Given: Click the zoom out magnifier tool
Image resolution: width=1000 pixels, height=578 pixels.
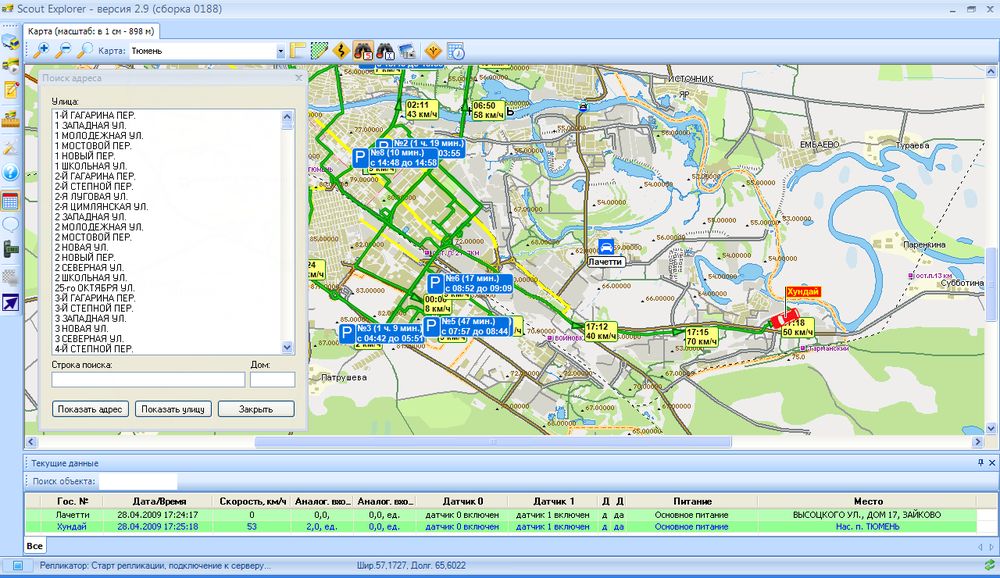Looking at the screenshot, I should 62,50.
